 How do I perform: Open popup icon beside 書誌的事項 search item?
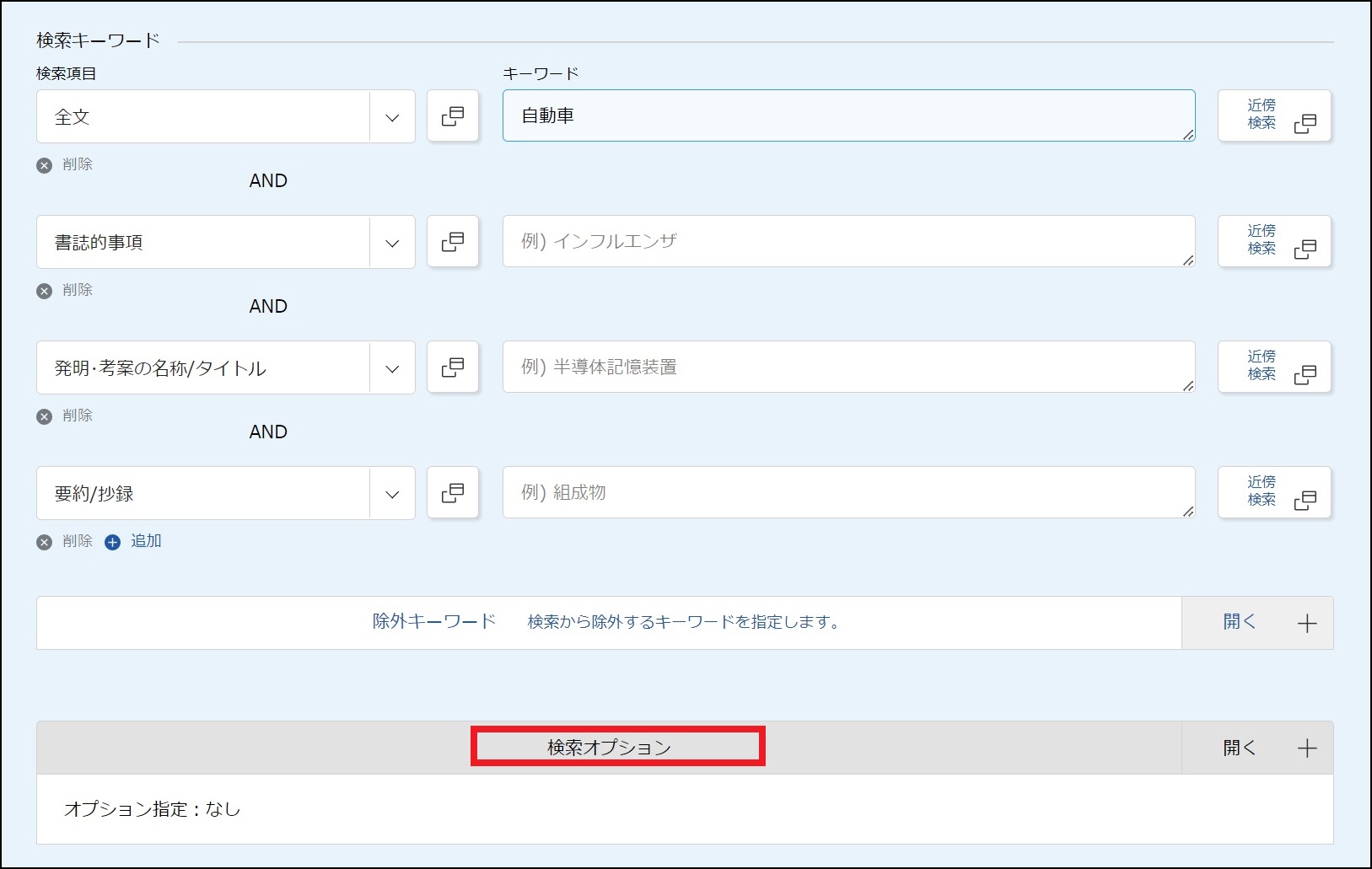[453, 242]
